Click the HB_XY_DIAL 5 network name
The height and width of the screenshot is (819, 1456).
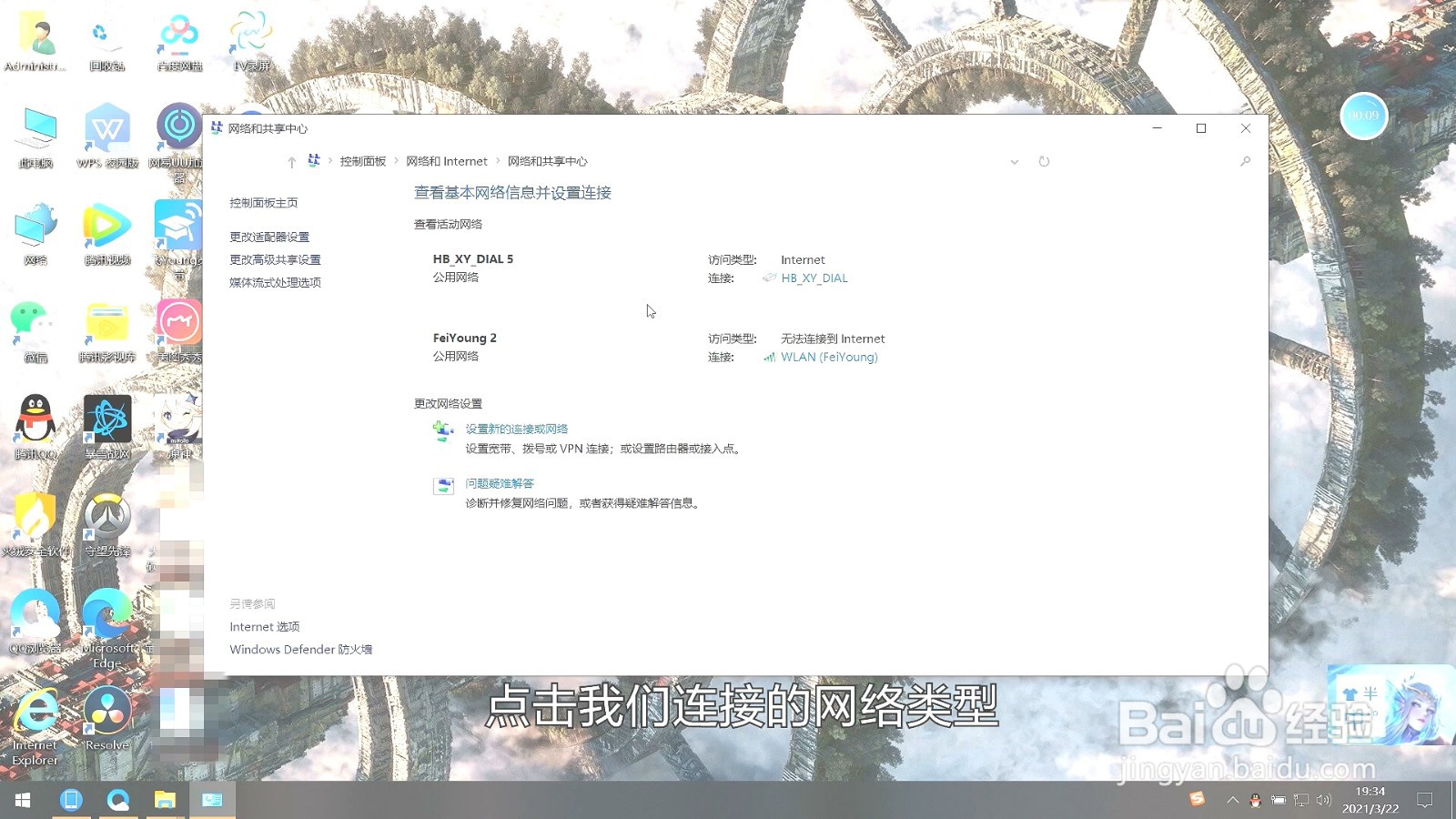(x=473, y=259)
